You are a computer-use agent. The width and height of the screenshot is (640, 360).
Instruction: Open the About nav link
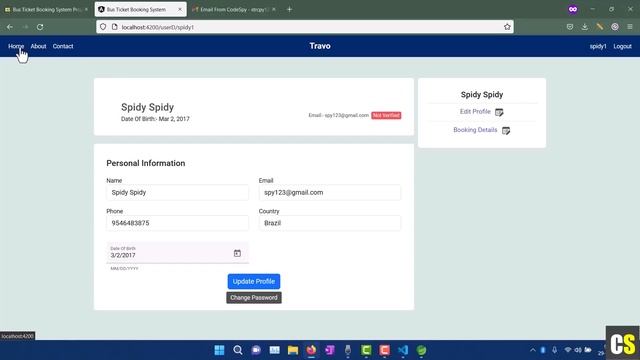(x=38, y=46)
